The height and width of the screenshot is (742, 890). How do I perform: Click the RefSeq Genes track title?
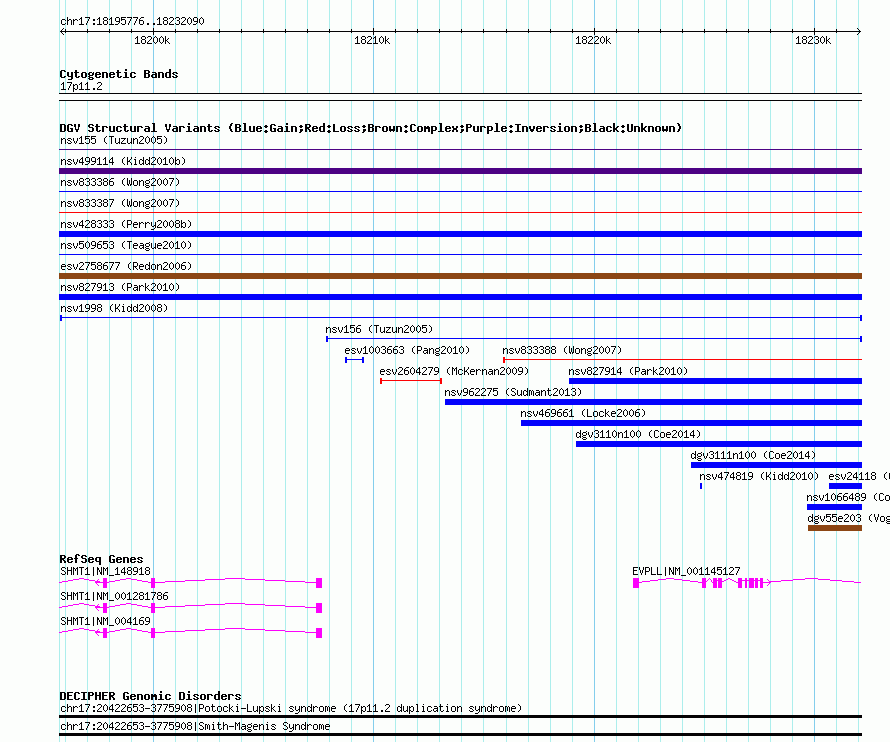coord(102,559)
